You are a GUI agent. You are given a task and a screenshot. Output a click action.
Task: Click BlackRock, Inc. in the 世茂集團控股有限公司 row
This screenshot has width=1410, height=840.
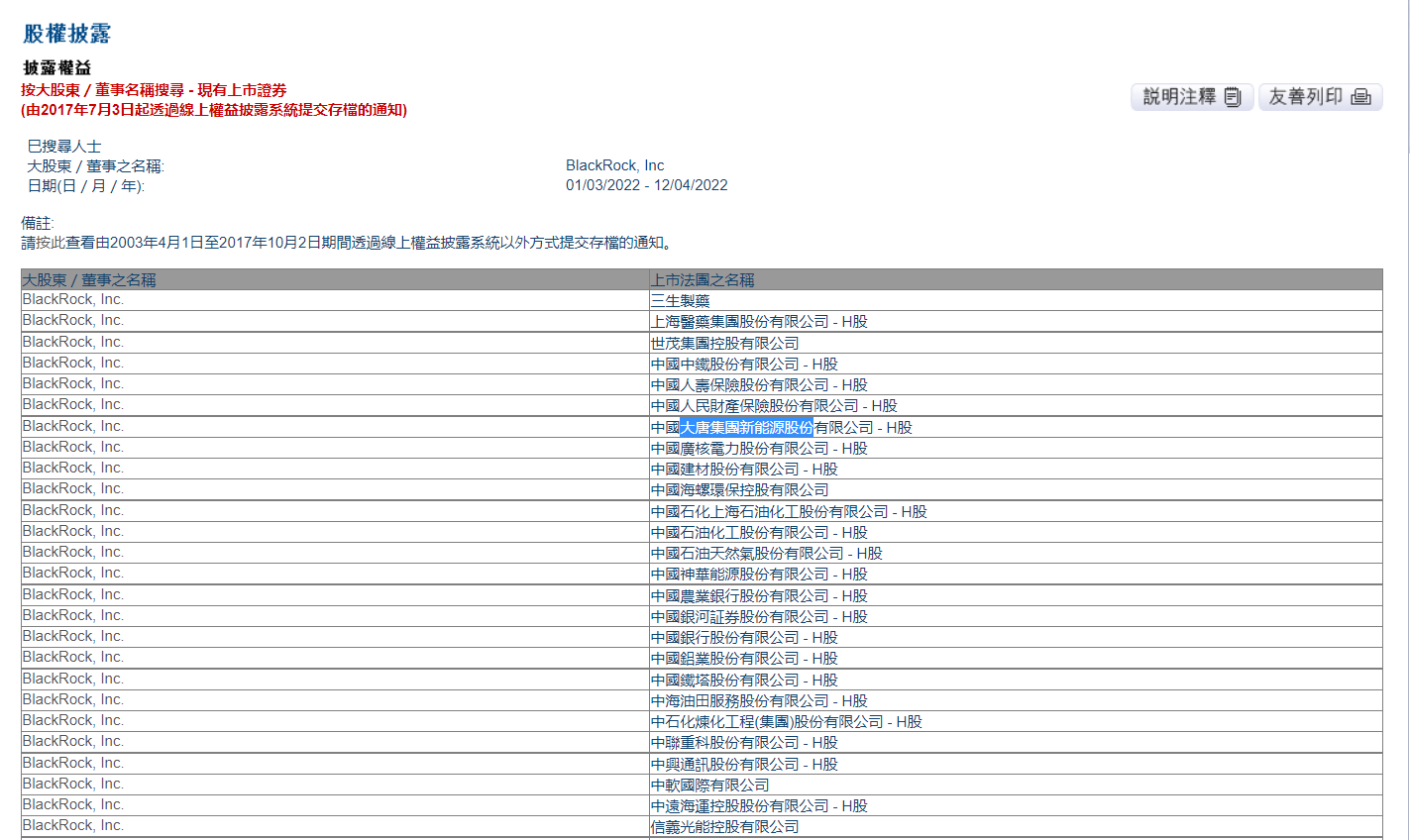click(73, 342)
